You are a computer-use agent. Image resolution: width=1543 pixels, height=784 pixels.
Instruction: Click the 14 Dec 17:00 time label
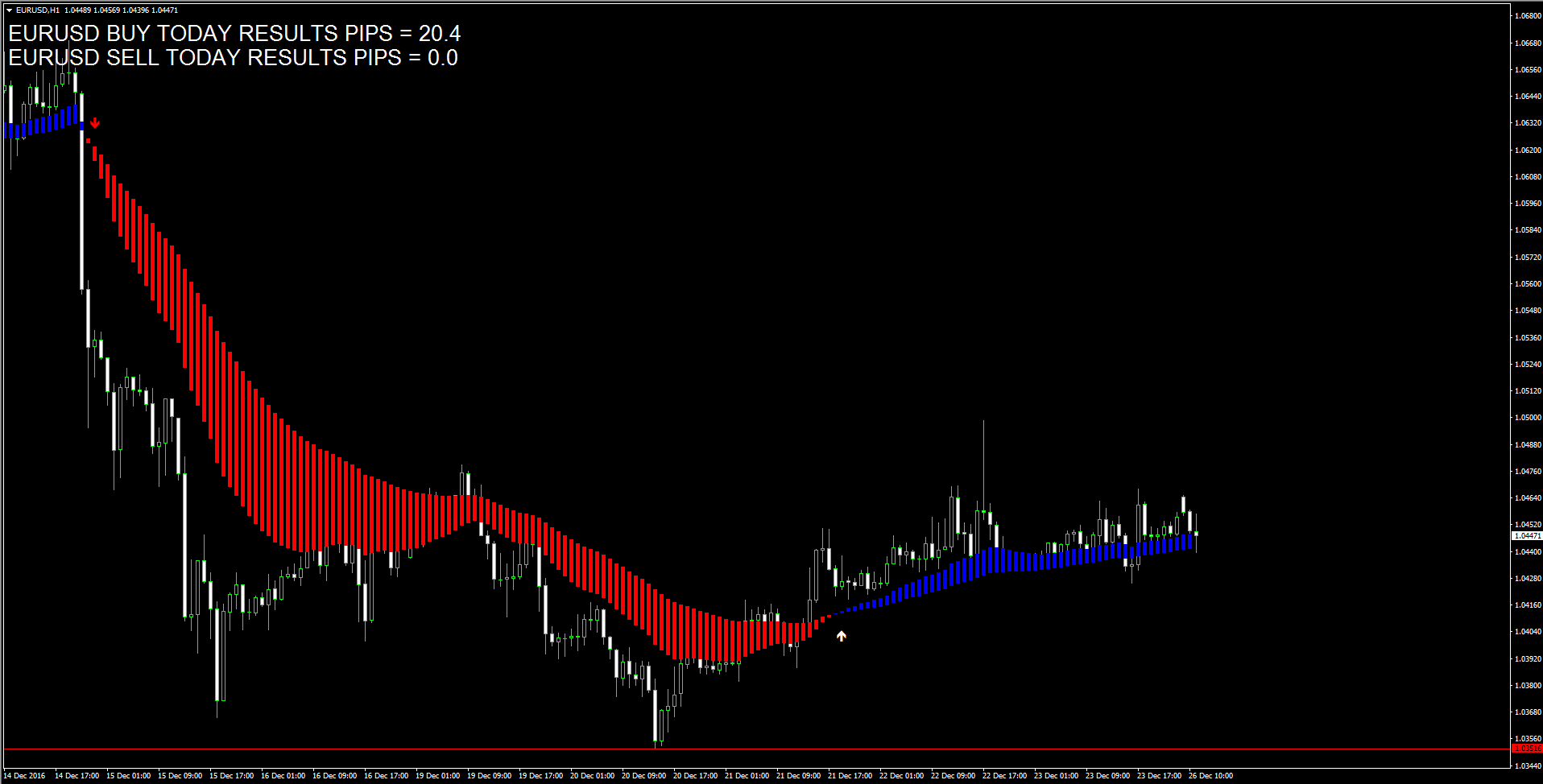pyautogui.click(x=77, y=776)
